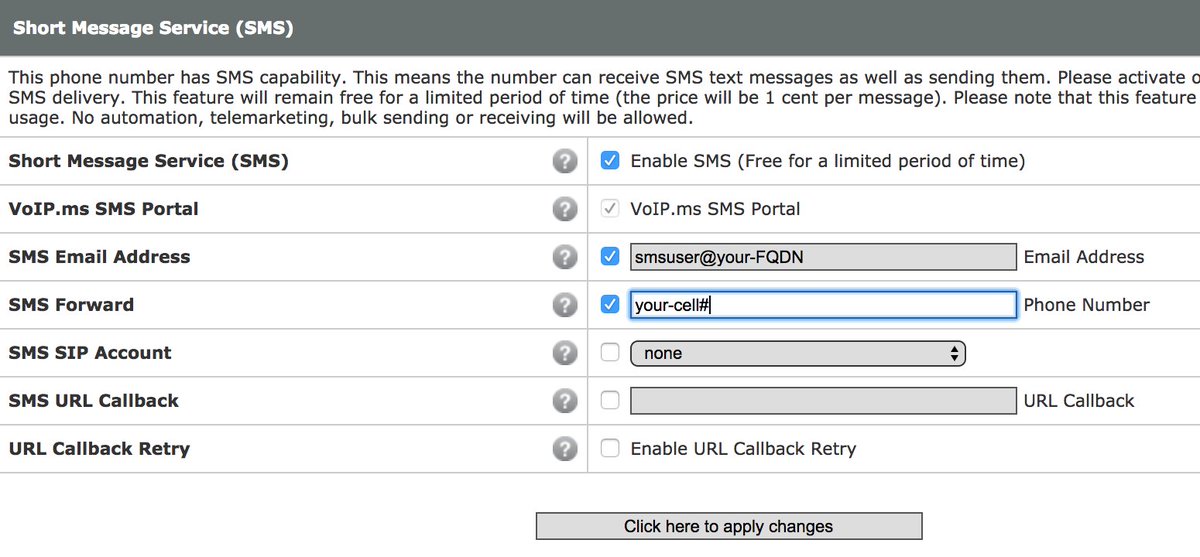Open help icon for URL Callback Retry
Viewport: 1200px width, 557px height.
click(565, 449)
